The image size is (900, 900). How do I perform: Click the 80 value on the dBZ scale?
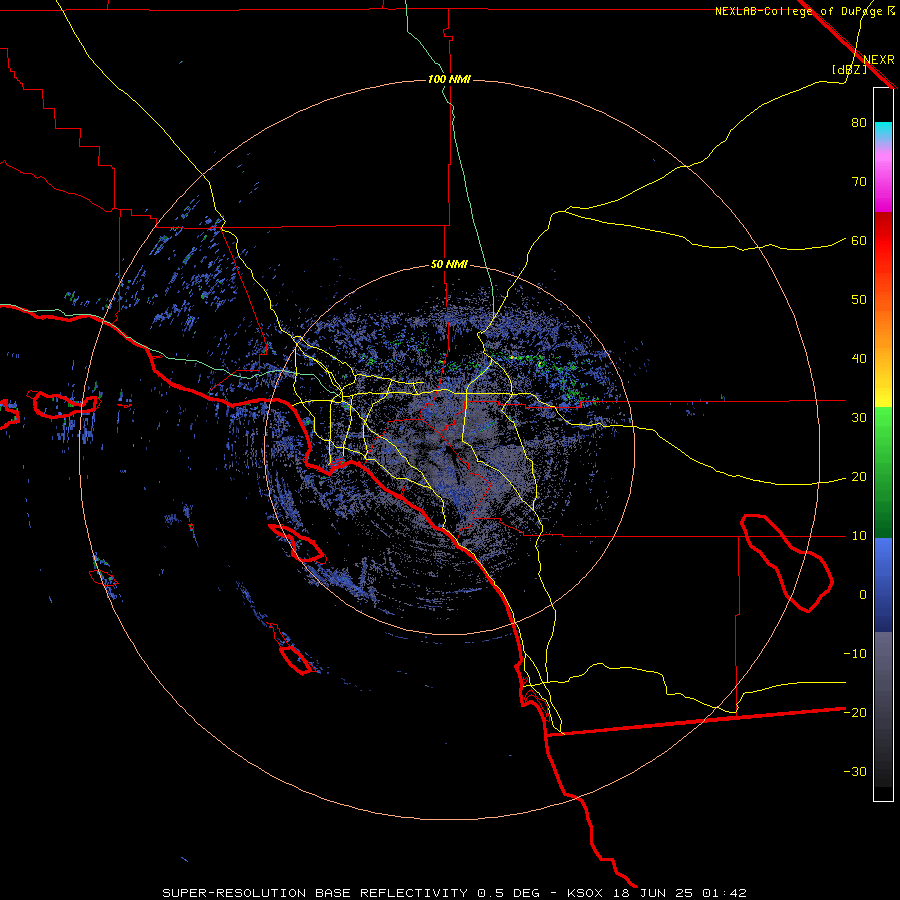point(859,123)
